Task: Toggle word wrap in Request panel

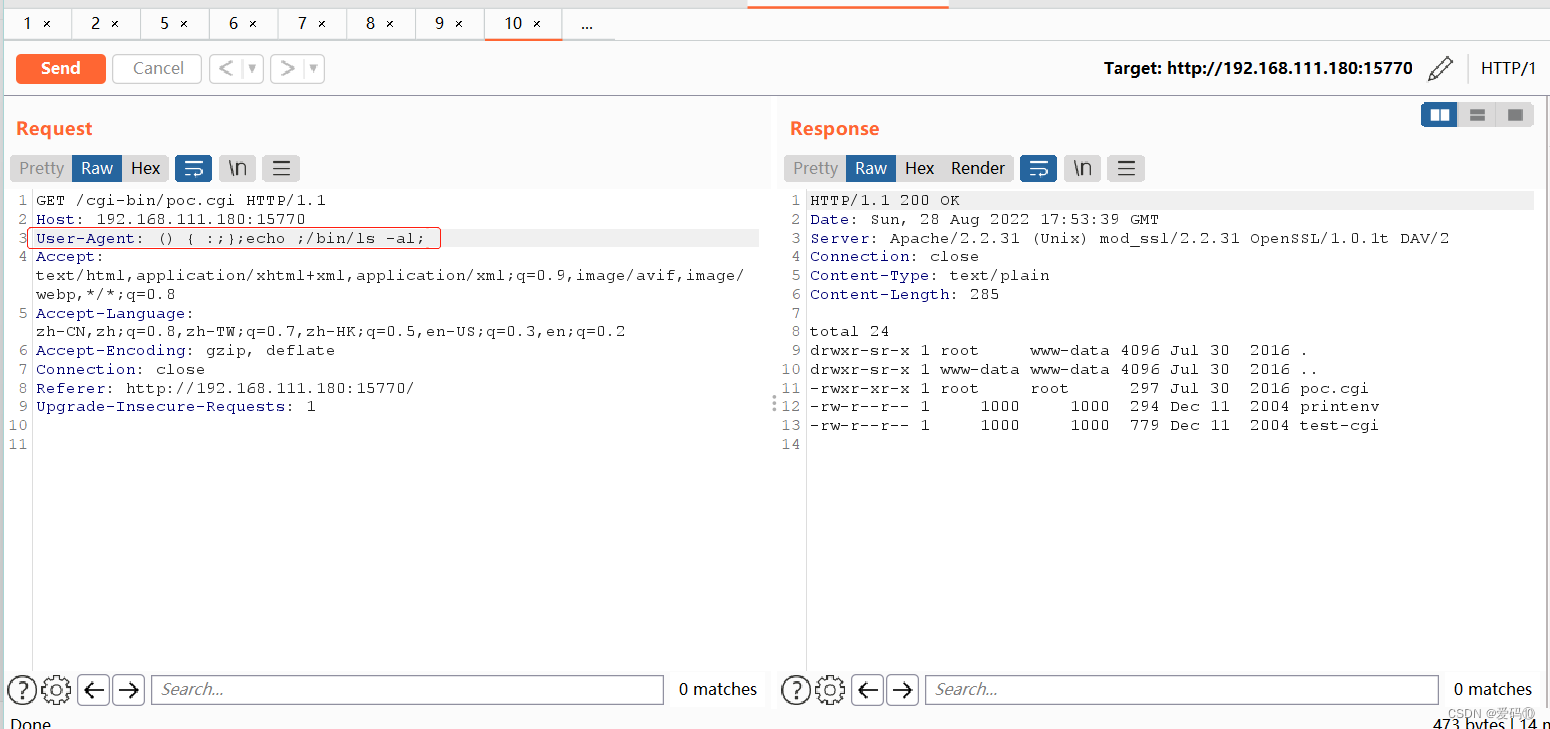Action: (193, 168)
